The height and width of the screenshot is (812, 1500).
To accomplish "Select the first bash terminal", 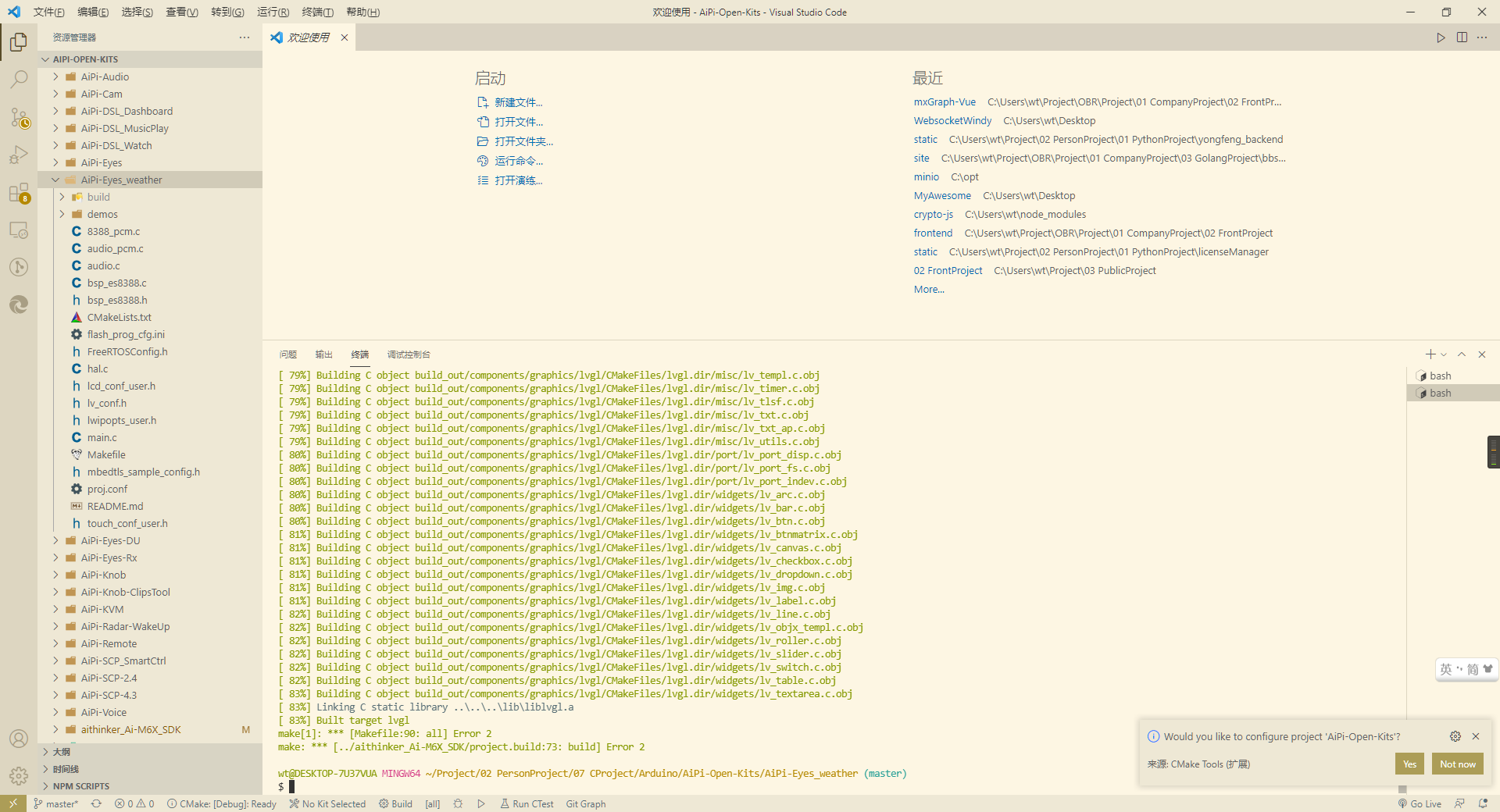I will click(x=1453, y=376).
